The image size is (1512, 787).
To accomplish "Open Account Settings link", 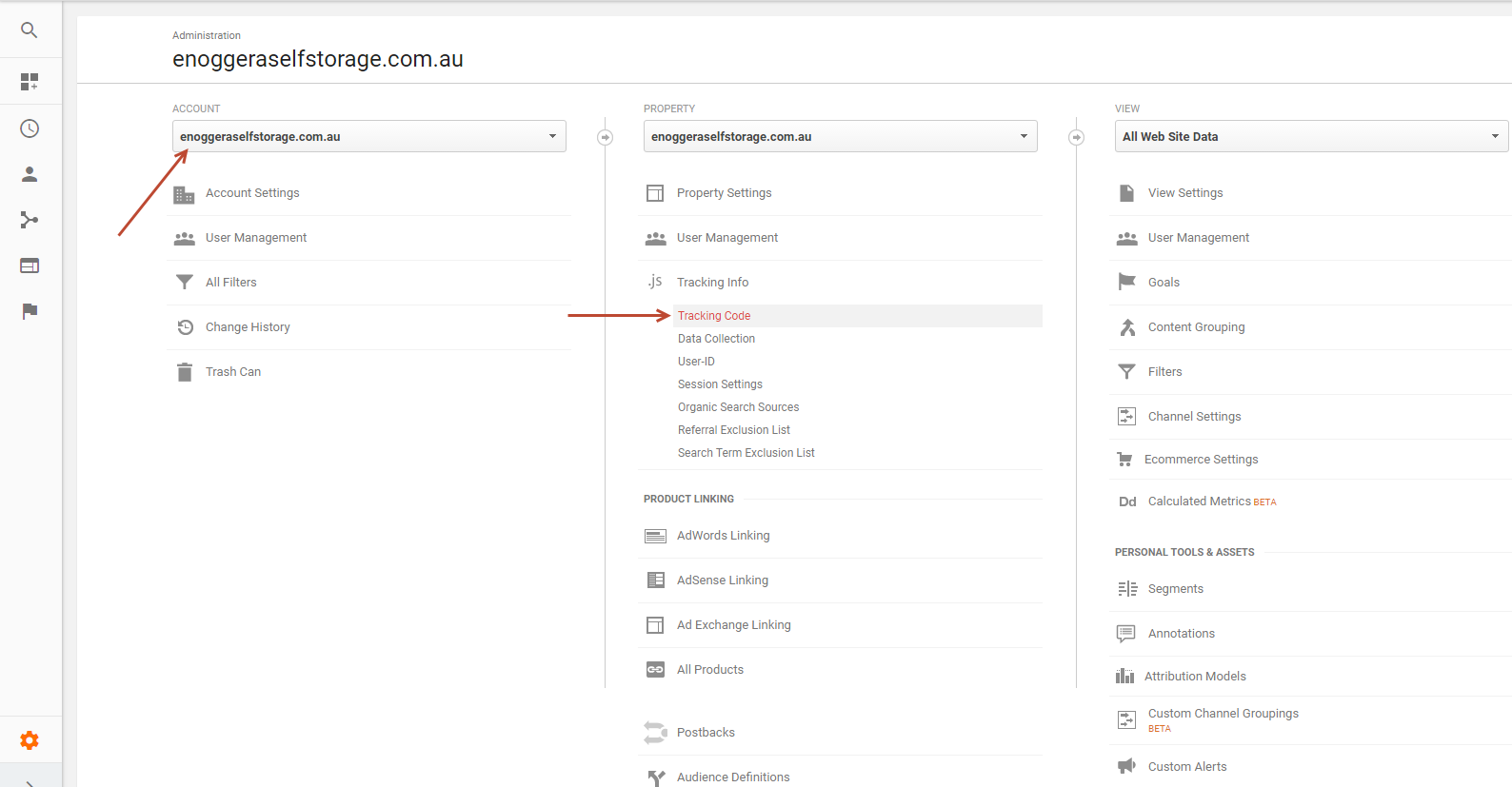I will click(252, 193).
